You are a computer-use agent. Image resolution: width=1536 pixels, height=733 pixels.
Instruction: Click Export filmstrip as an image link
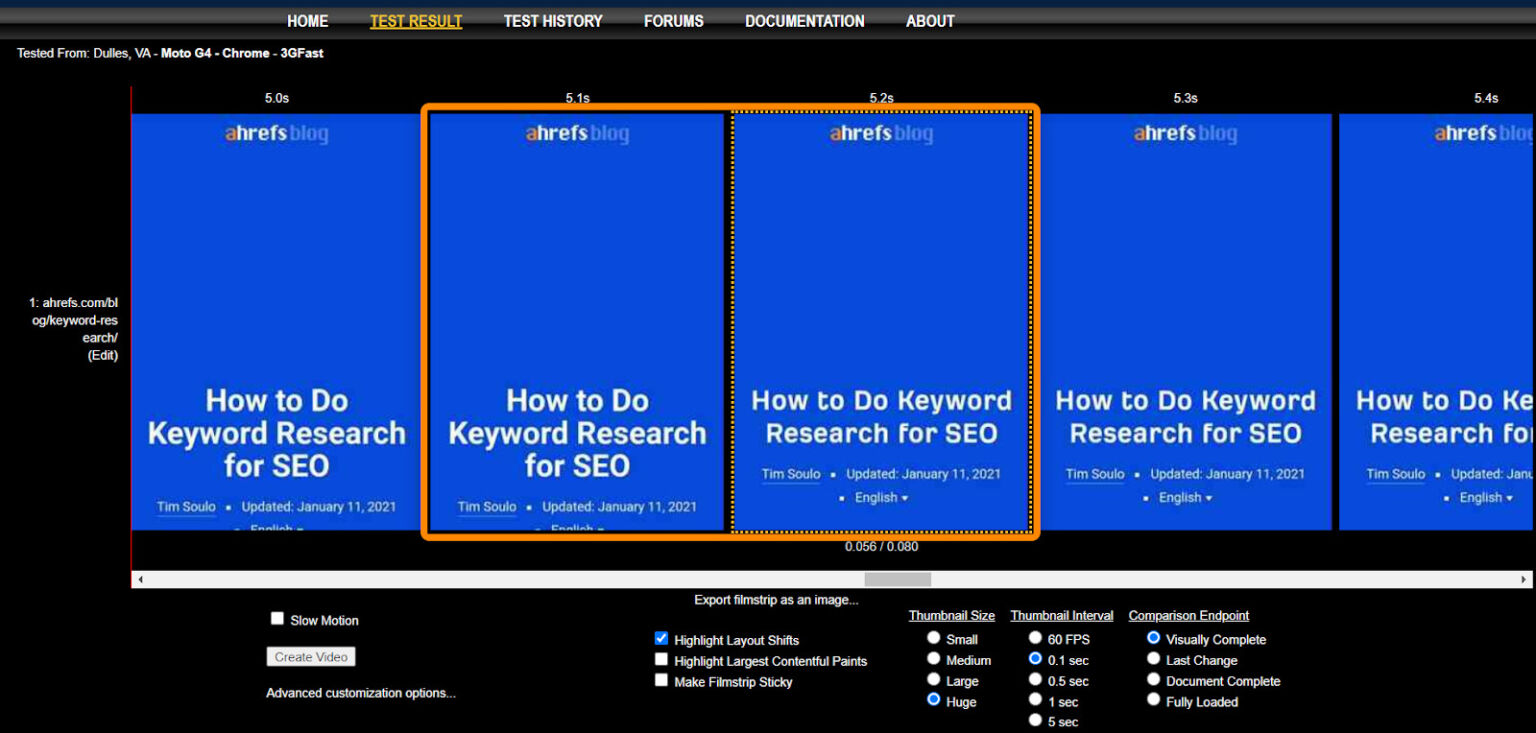coord(776,600)
